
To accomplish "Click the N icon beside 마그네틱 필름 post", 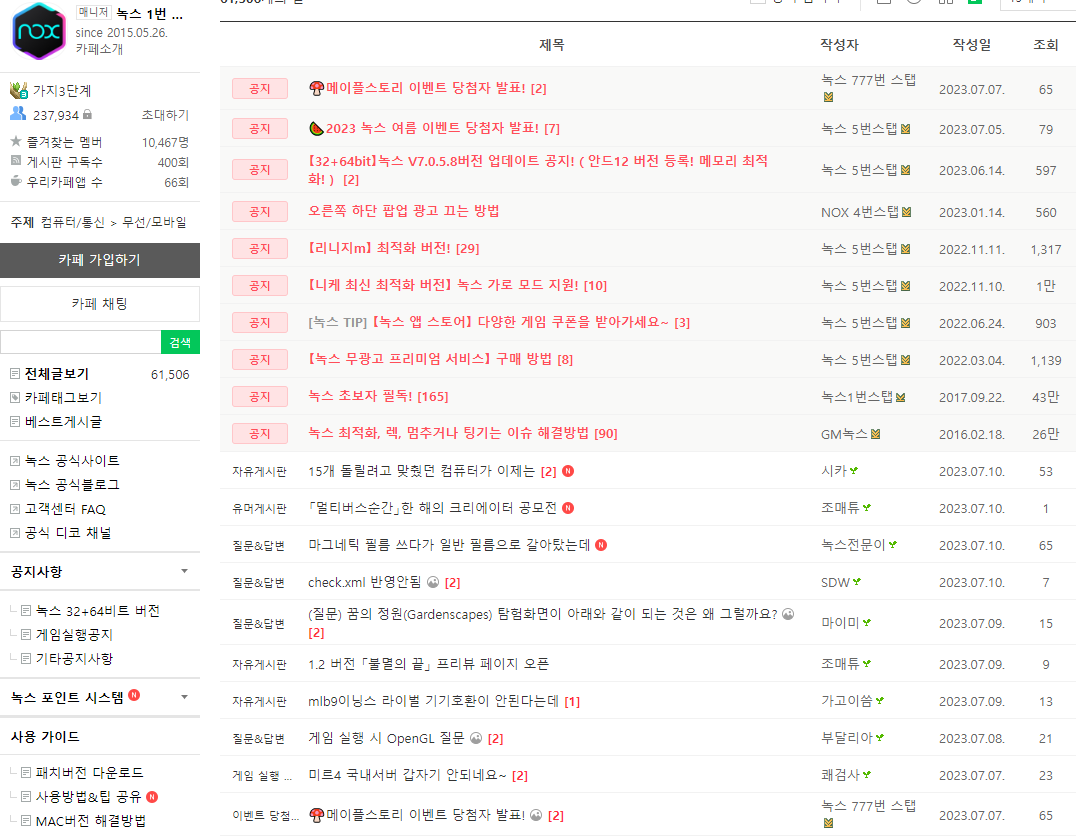I will click(x=601, y=545).
